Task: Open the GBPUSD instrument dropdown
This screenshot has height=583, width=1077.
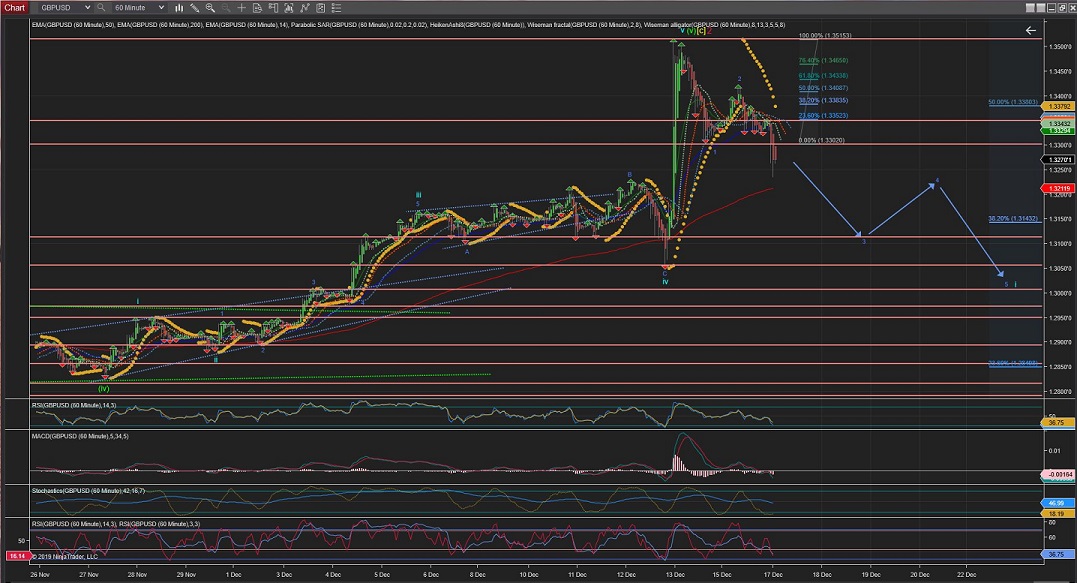Action: click(65, 8)
